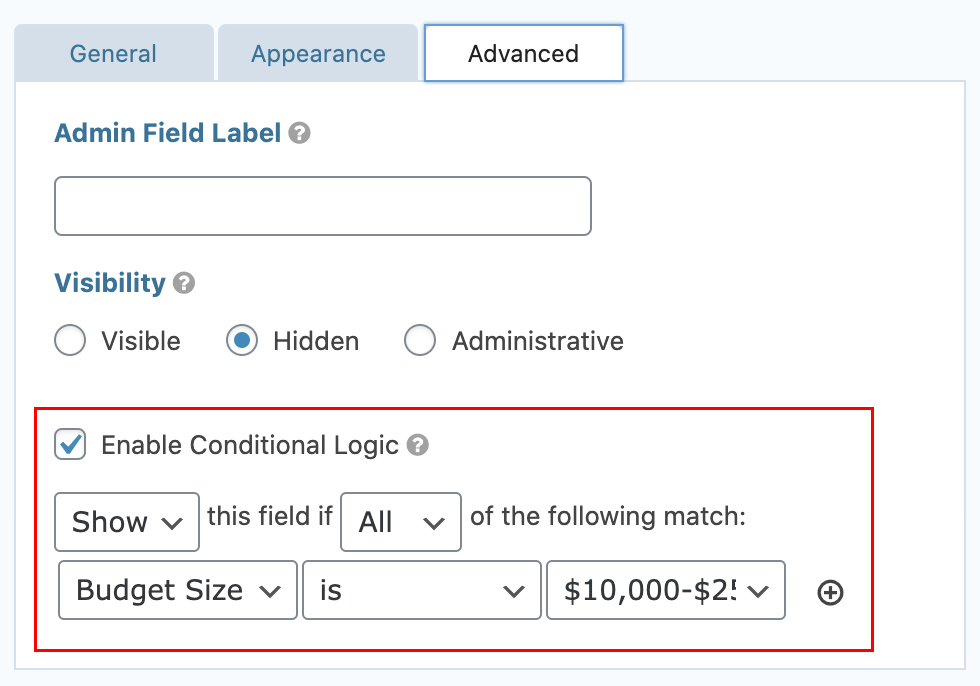The width and height of the screenshot is (980, 686).
Task: Expand the $10,000 value dropdown
Action: [x=666, y=590]
